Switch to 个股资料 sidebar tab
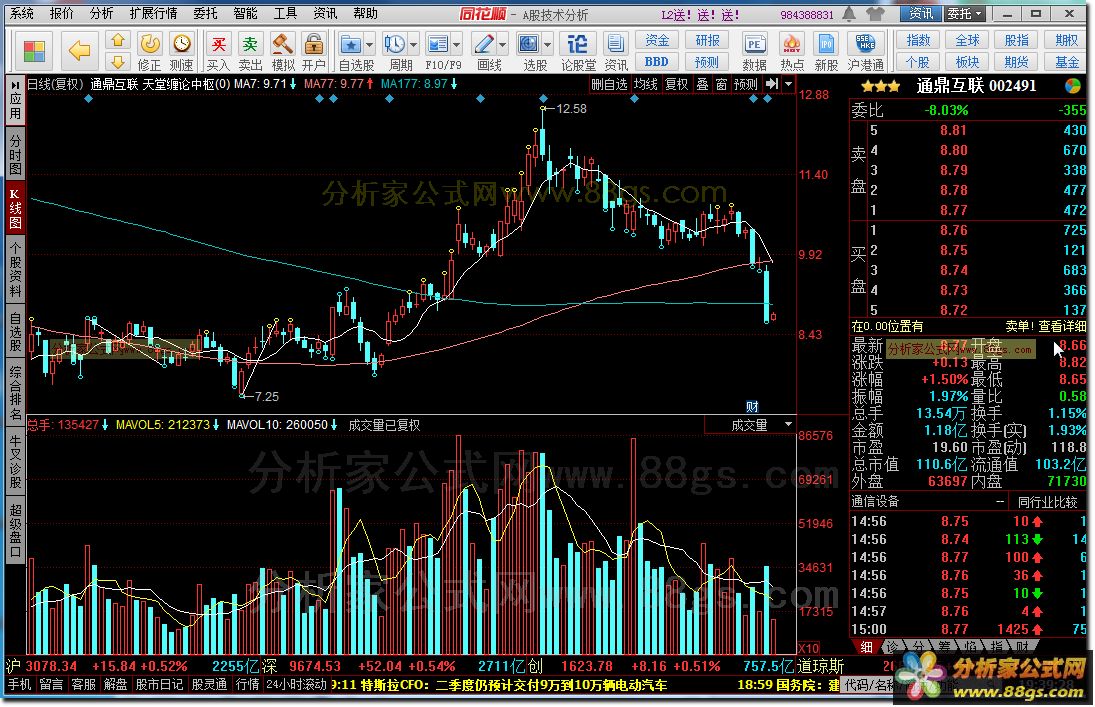The width and height of the screenshot is (1095, 707). [x=15, y=269]
